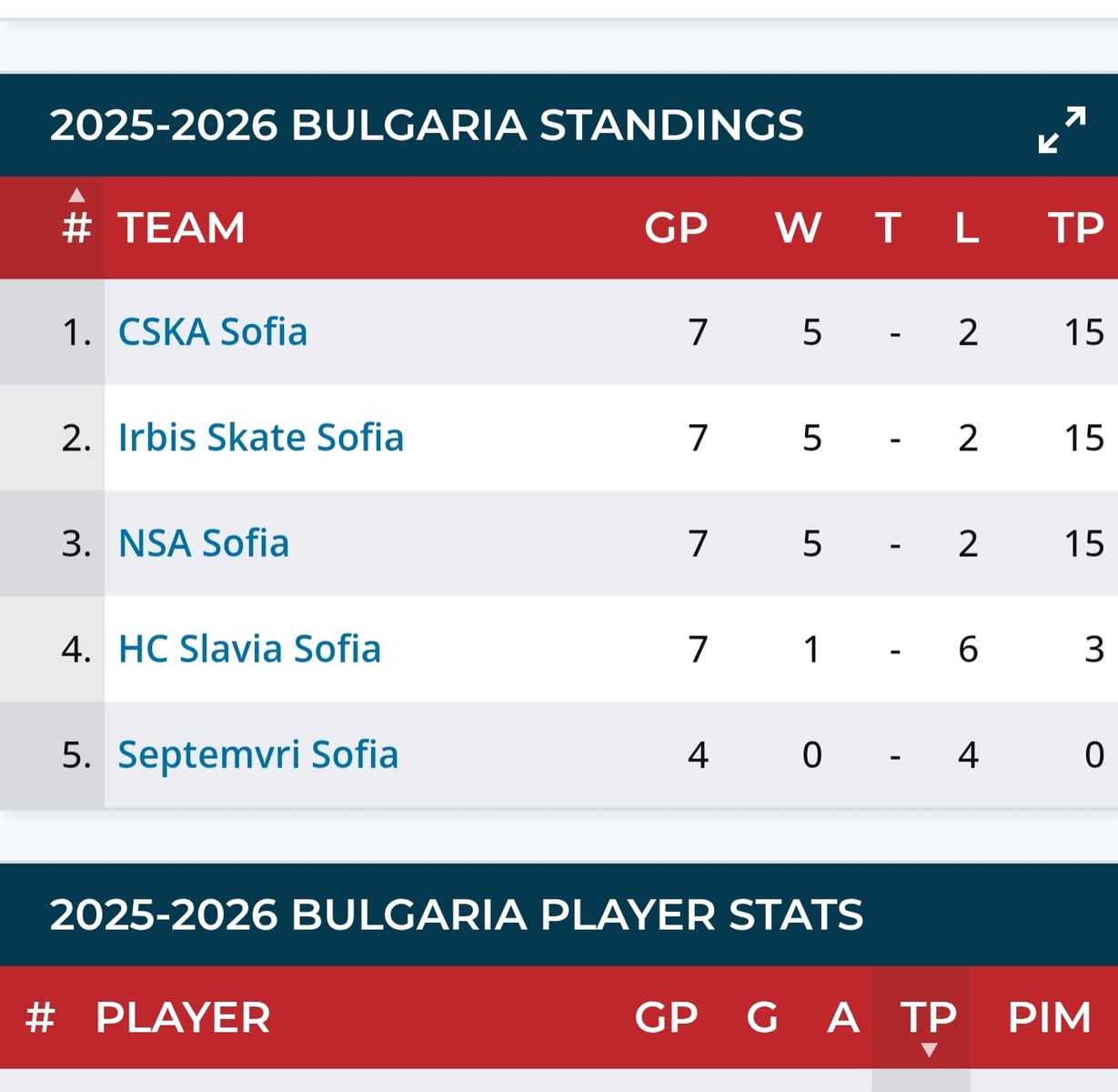Sort standings by GP column header
The height and width of the screenshot is (1092, 1118).
tap(676, 227)
